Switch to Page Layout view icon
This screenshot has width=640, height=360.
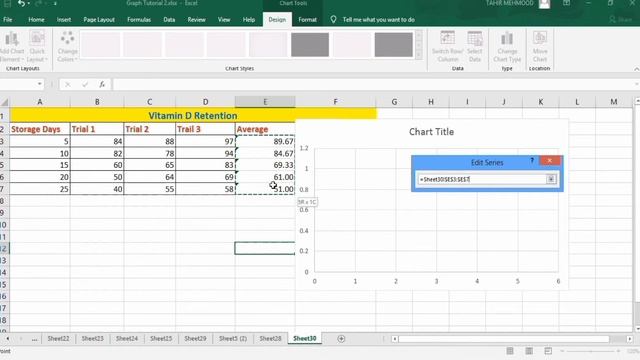[x=529, y=351]
